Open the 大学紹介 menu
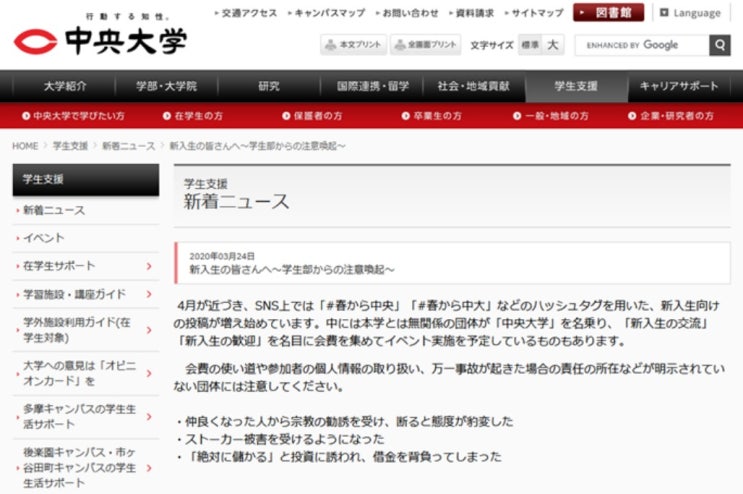The height and width of the screenshot is (494, 743). pyautogui.click(x=65, y=86)
